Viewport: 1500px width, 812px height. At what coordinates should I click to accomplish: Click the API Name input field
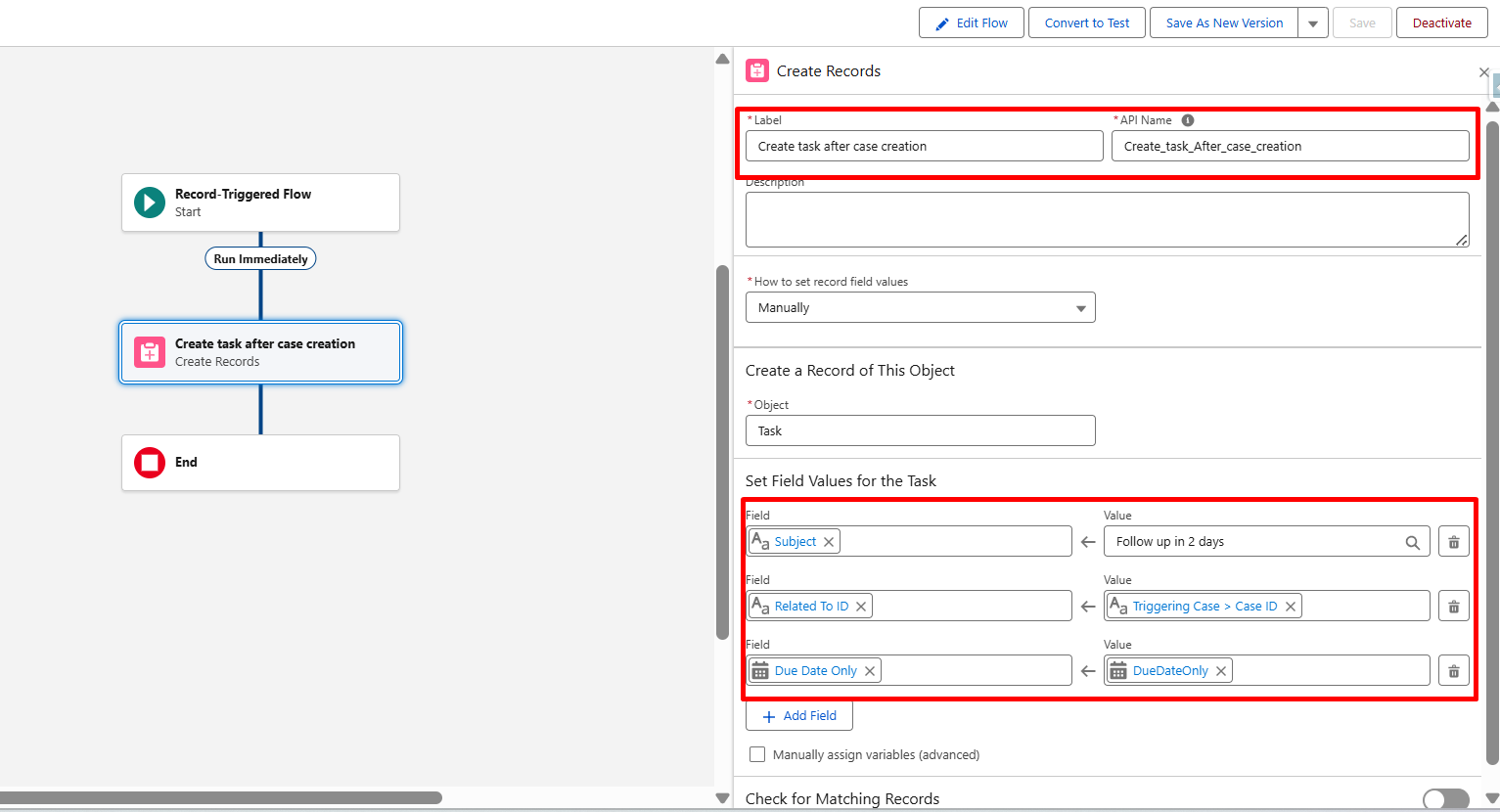point(1291,146)
